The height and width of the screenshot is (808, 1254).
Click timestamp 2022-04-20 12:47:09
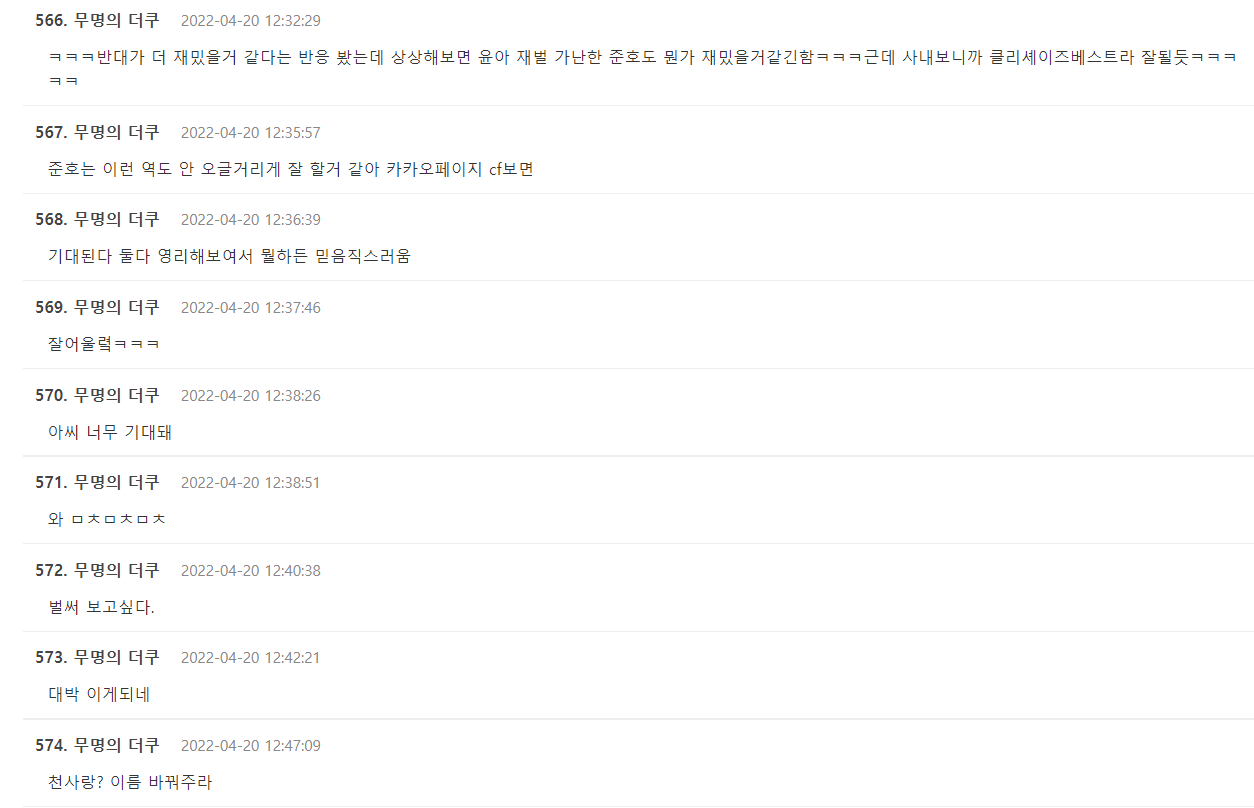click(251, 746)
